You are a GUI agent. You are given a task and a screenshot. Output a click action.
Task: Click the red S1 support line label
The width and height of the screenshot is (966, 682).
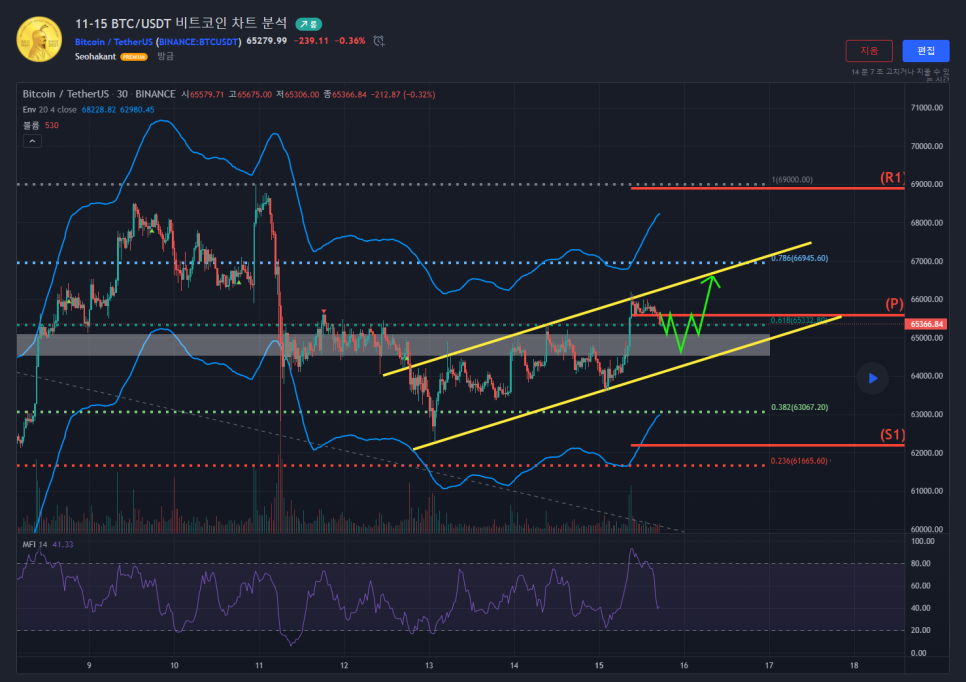pos(892,435)
